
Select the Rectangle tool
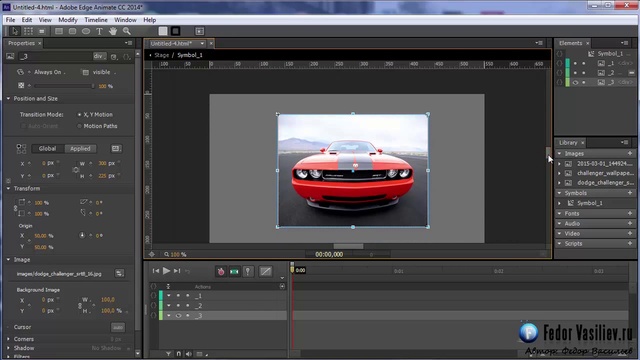tap(59, 31)
